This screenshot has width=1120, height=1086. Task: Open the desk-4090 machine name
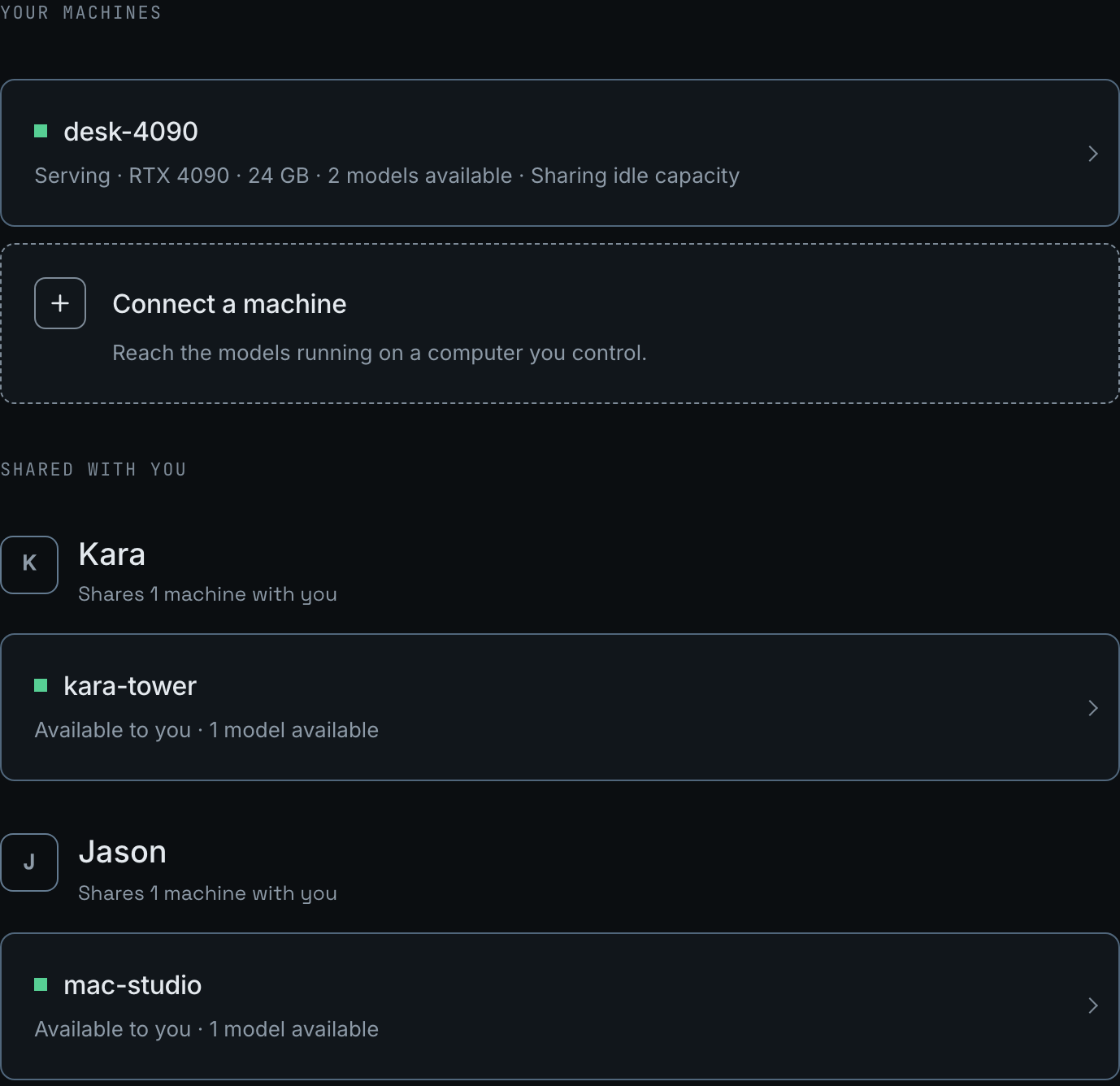coord(131,132)
